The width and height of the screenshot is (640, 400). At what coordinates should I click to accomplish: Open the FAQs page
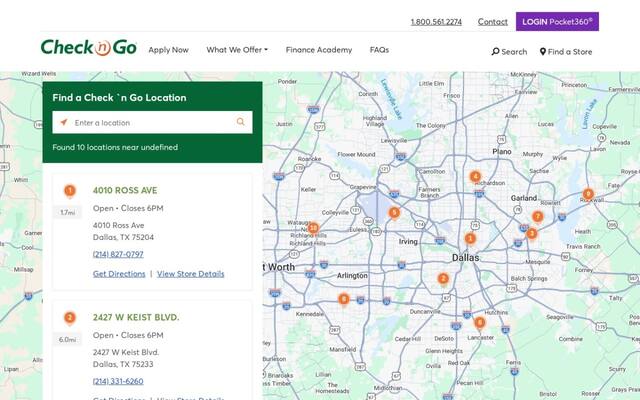(x=379, y=50)
